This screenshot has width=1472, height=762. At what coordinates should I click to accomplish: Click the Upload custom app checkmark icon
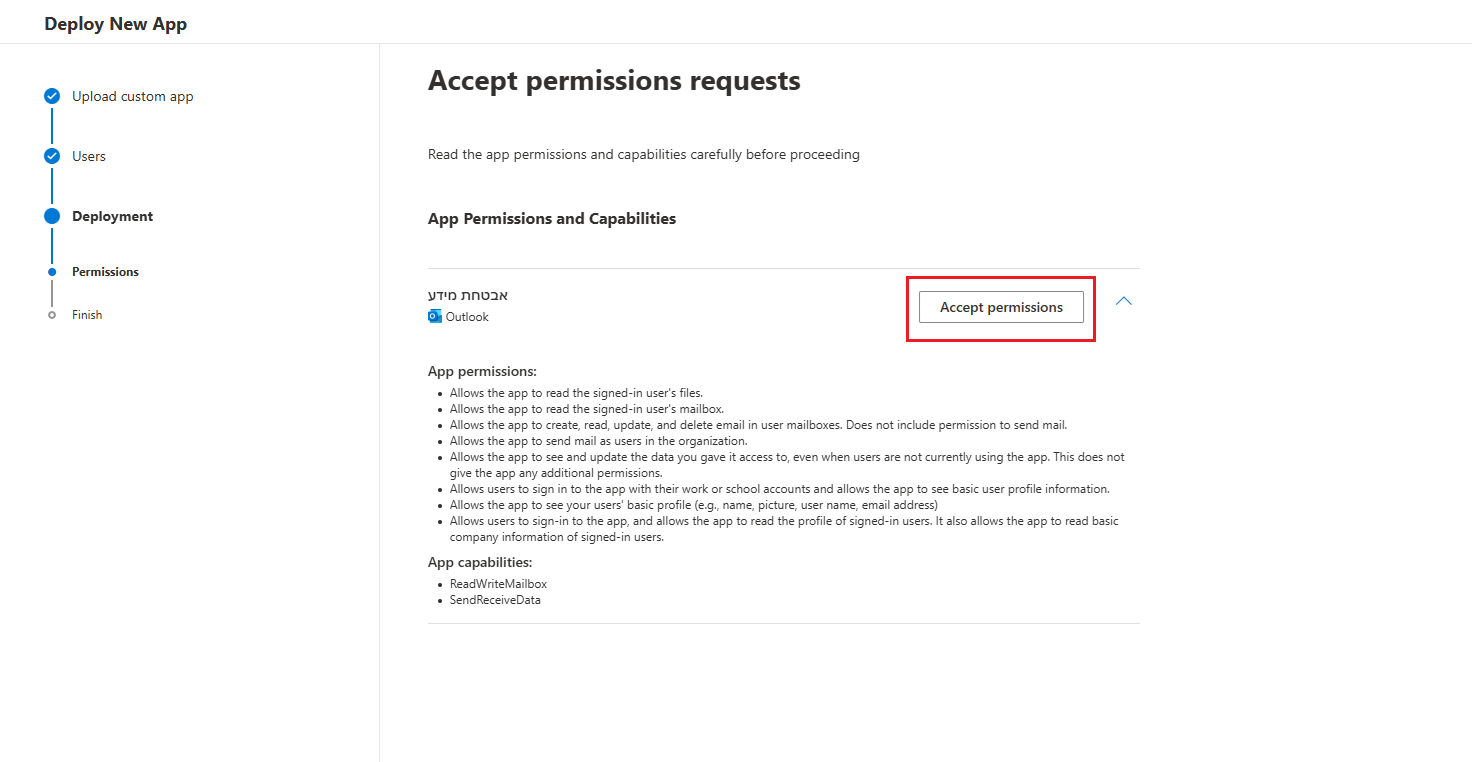click(52, 96)
